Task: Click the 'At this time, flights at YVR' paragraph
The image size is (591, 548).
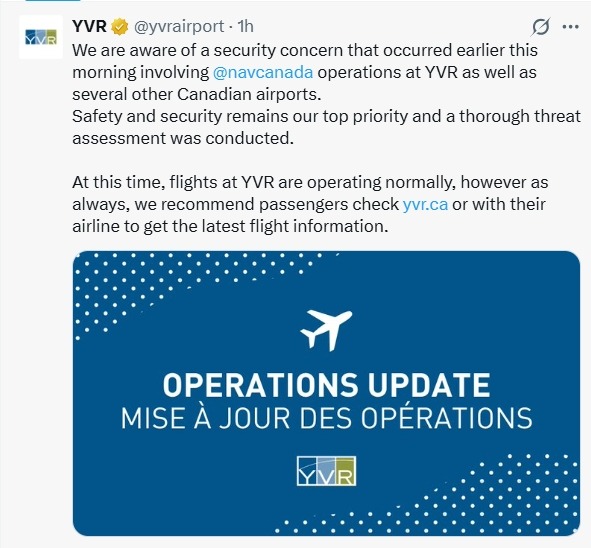Action: click(310, 204)
